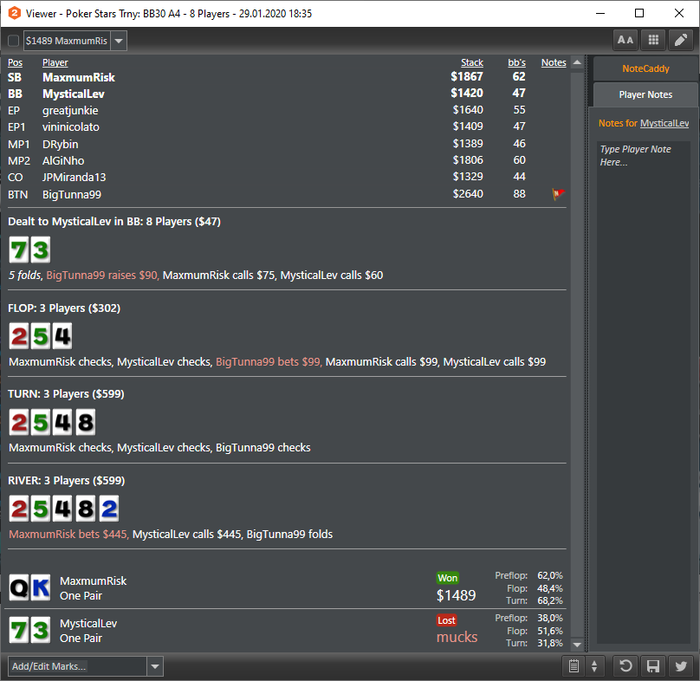700x681 pixels.
Task: Click the pencil edit icon
Action: pos(681,40)
